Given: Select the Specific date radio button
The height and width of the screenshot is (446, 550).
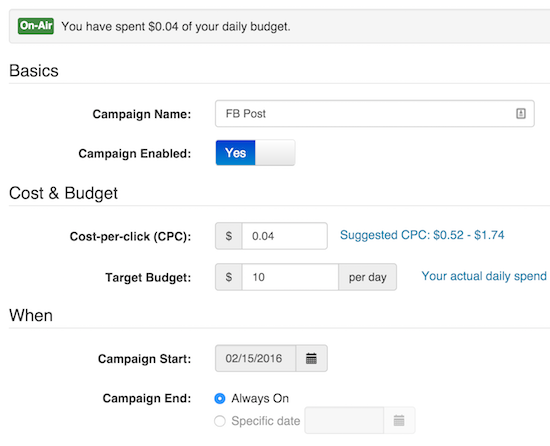Looking at the screenshot, I should [220, 421].
